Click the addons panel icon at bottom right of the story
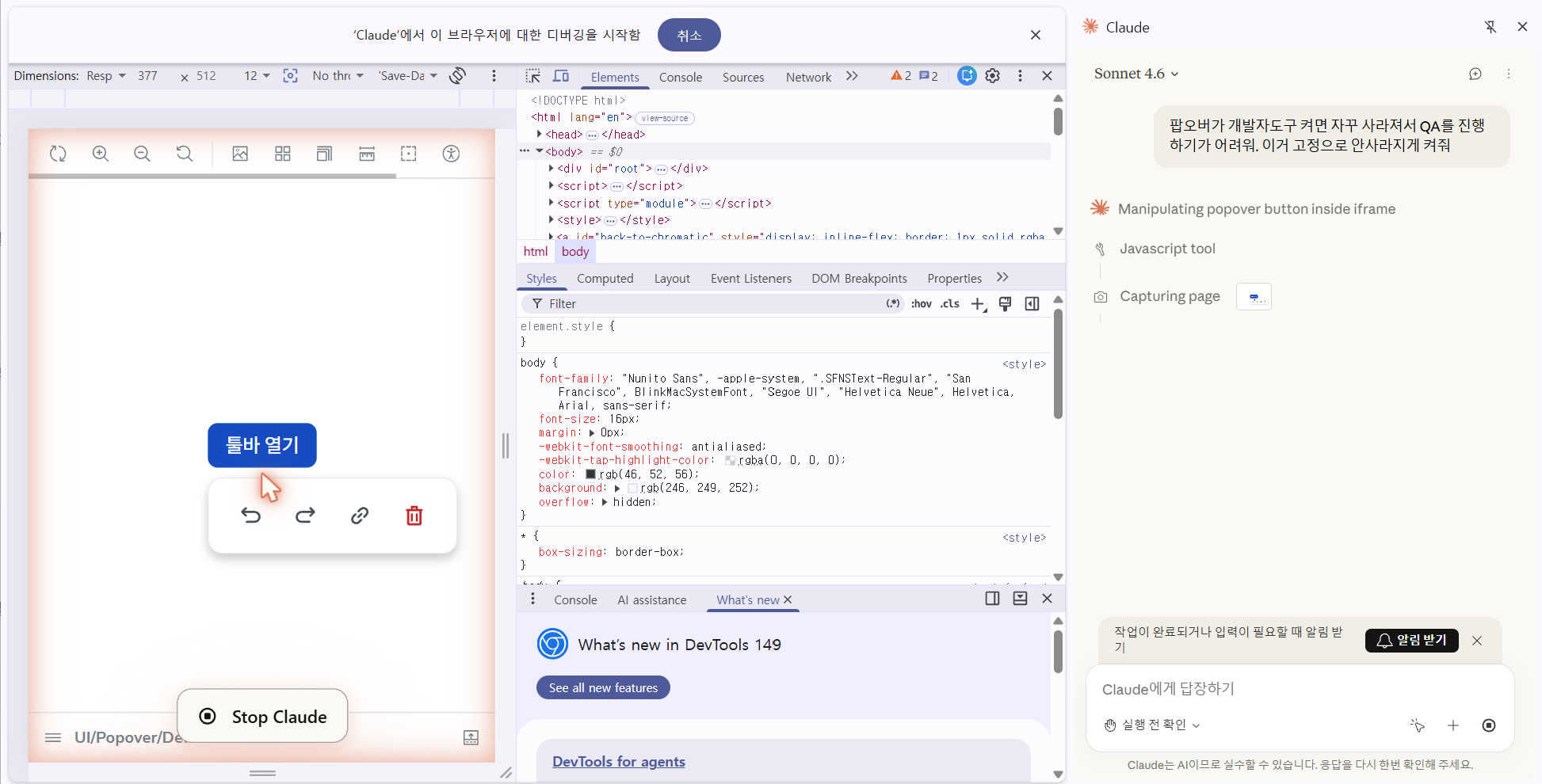Screen dimensions: 1542x784 [x=471, y=737]
